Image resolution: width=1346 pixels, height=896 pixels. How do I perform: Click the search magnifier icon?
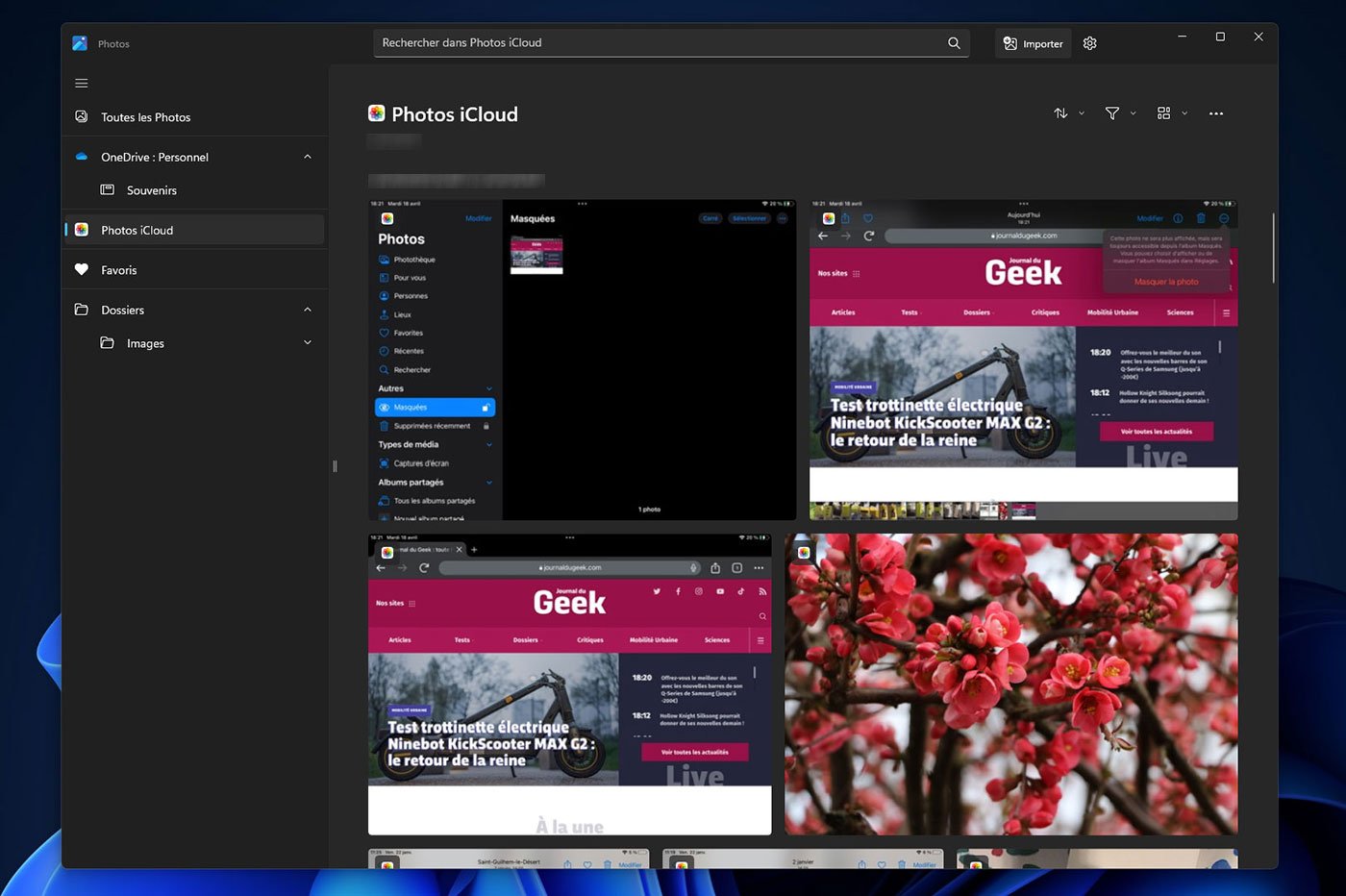(954, 43)
